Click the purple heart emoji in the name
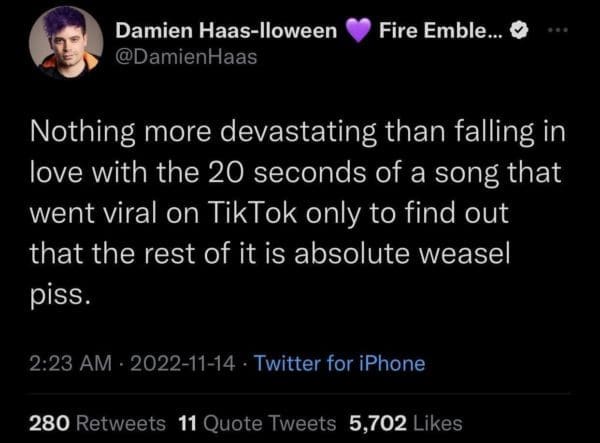The width and height of the screenshot is (600, 443). 359,31
